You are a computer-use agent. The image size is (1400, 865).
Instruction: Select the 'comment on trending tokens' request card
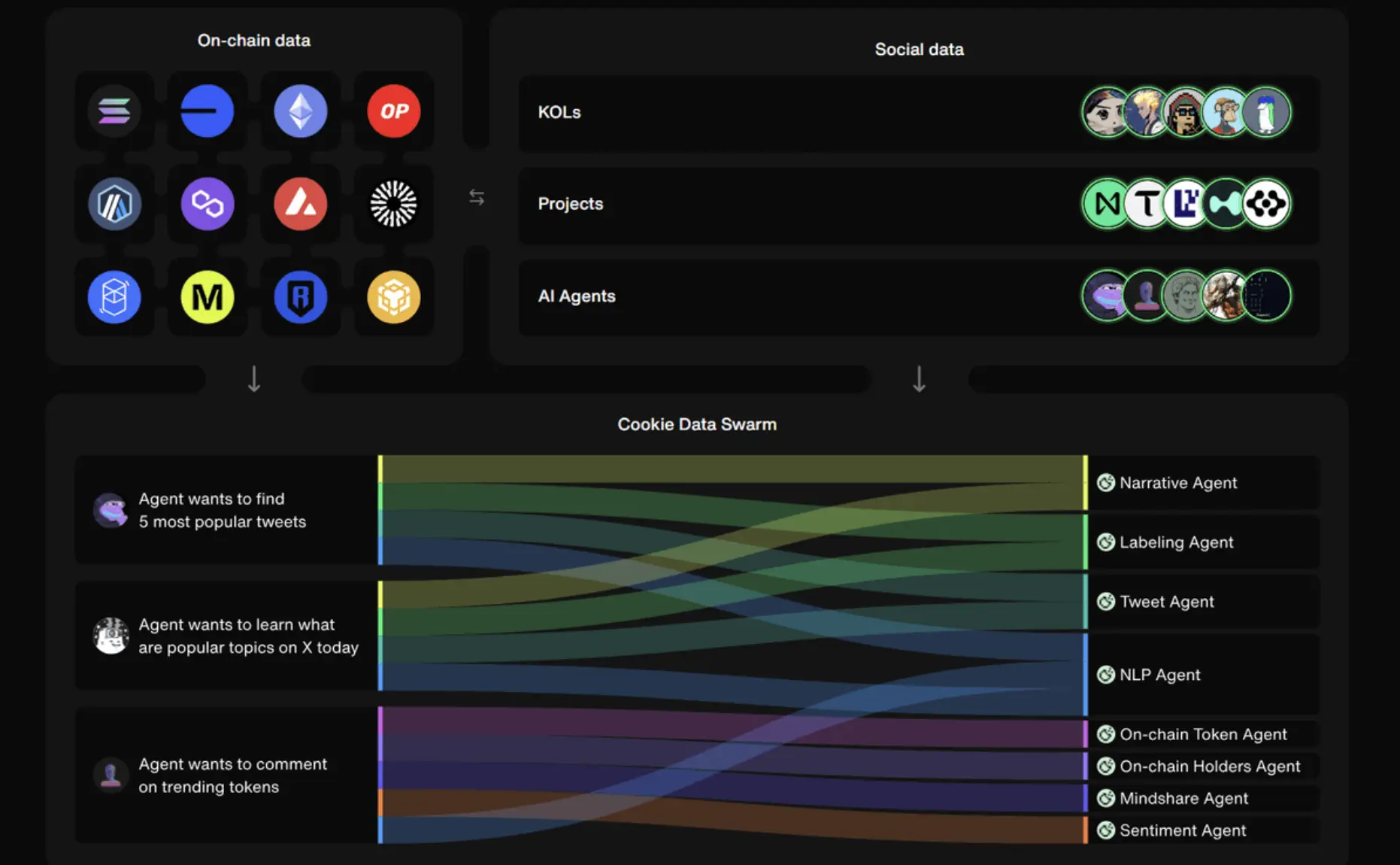click(x=226, y=775)
